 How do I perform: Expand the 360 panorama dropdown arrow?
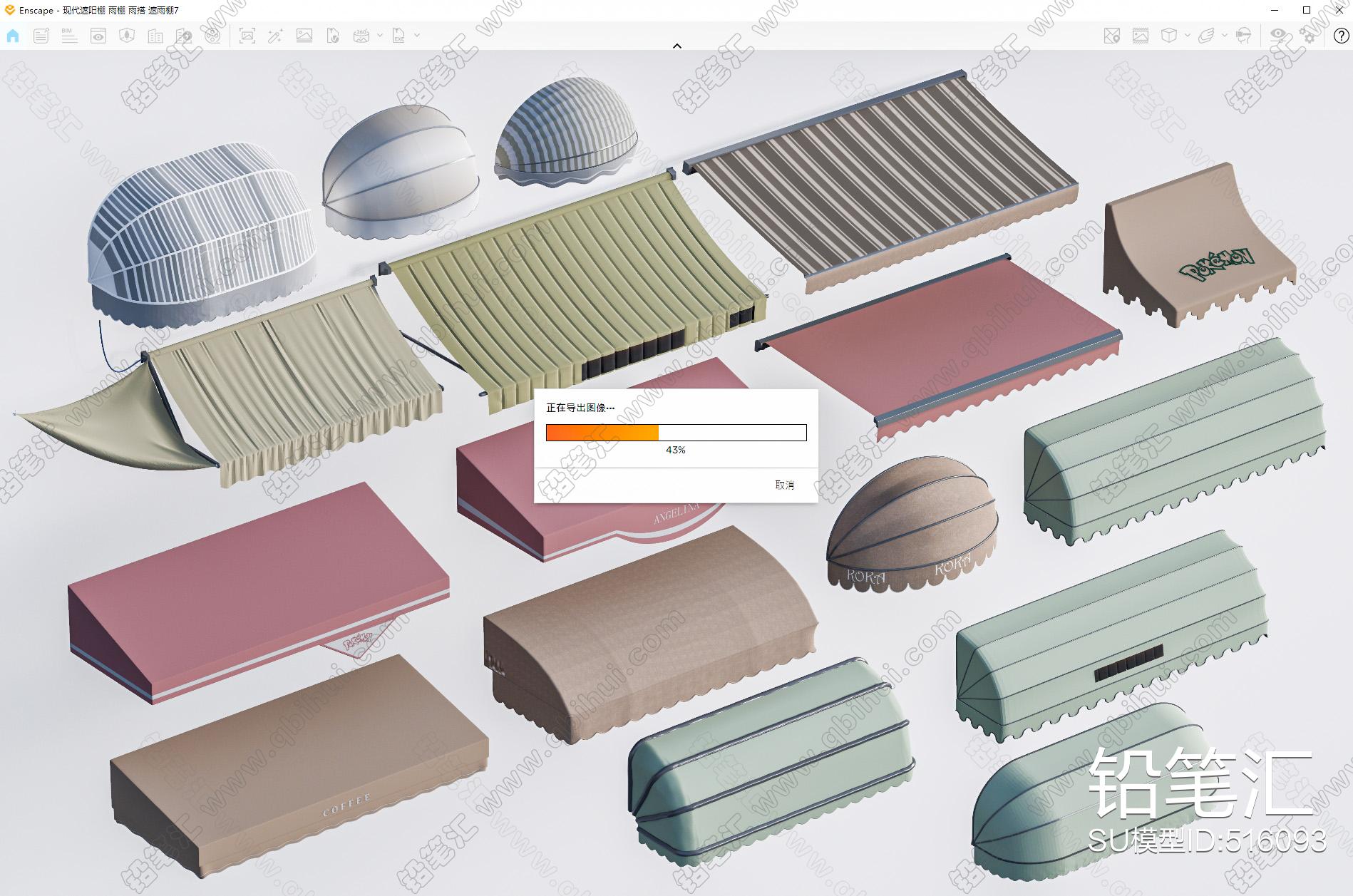click(x=380, y=35)
